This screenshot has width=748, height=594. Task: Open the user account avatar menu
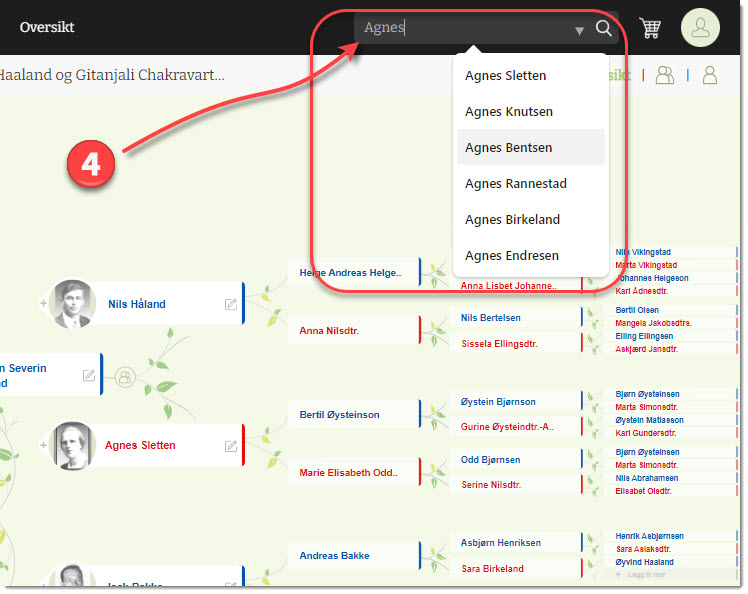[700, 28]
